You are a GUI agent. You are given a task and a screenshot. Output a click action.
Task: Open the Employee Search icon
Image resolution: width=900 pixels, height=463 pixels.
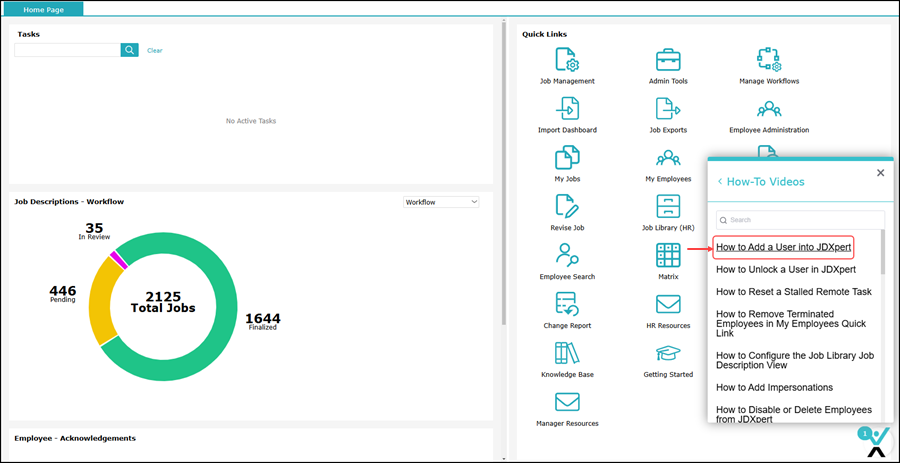[x=567, y=255]
